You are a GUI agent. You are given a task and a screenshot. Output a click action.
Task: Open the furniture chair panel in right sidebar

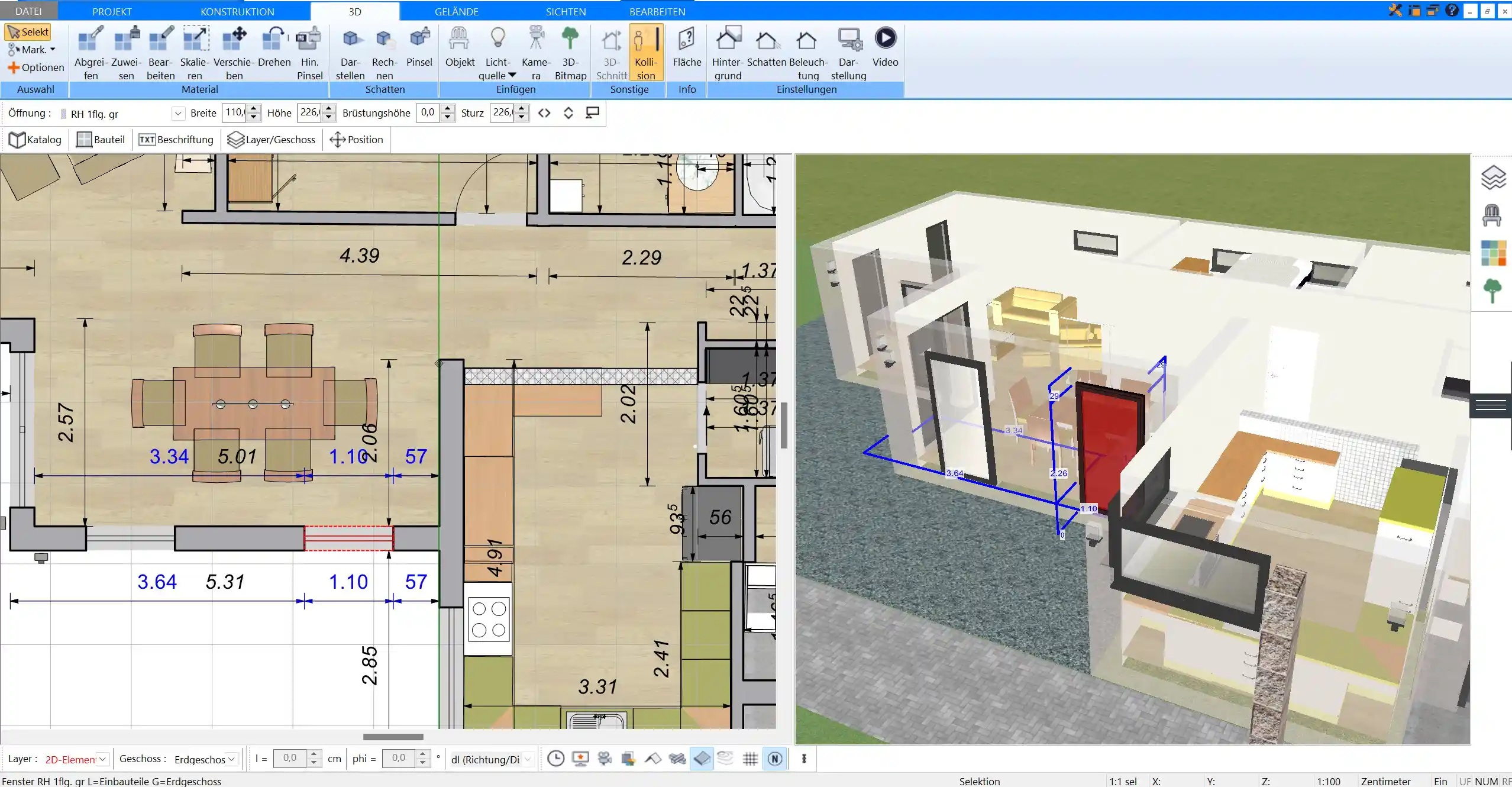pos(1492,215)
